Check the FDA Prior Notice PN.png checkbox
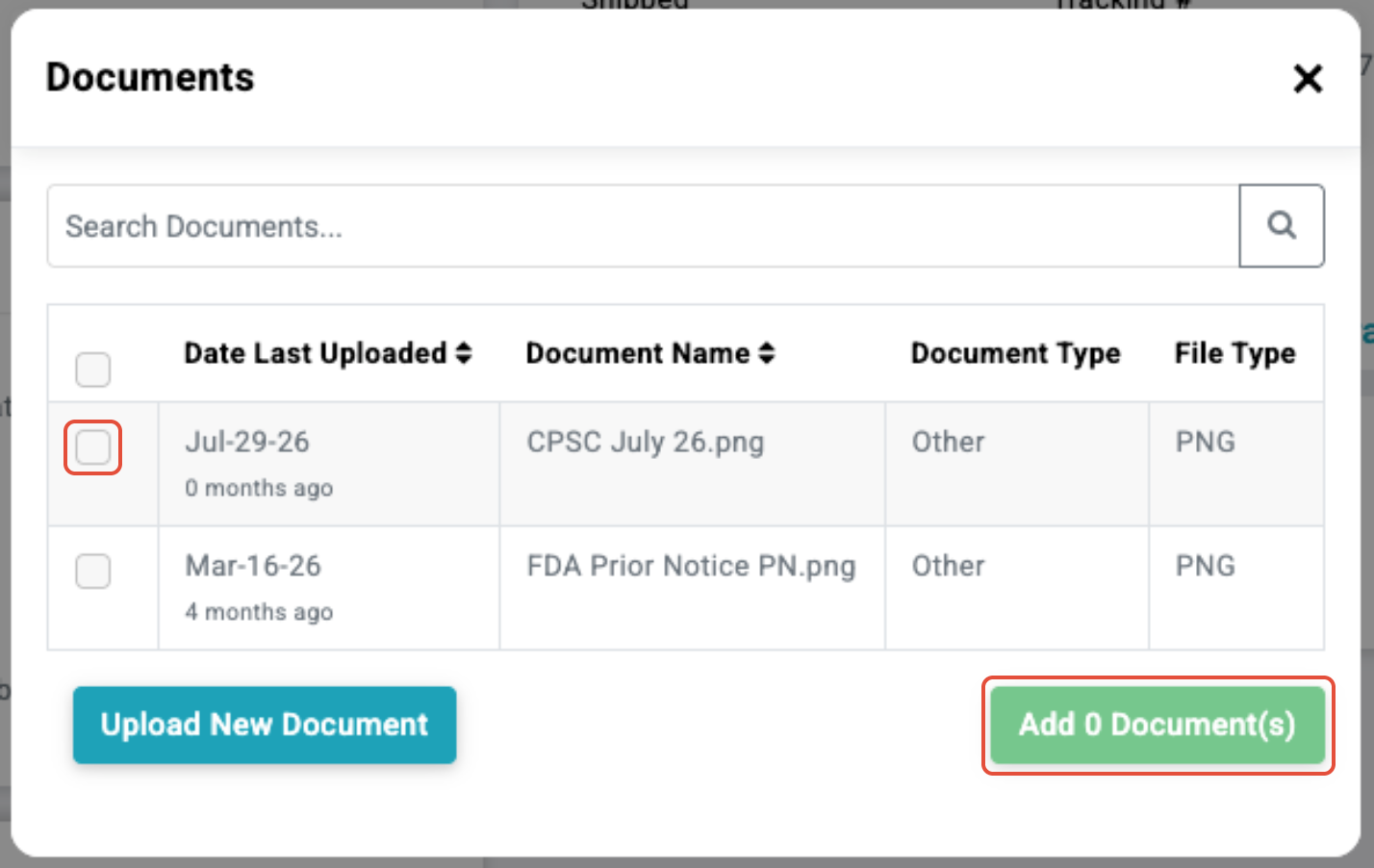Image resolution: width=1374 pixels, height=868 pixels. click(x=93, y=572)
